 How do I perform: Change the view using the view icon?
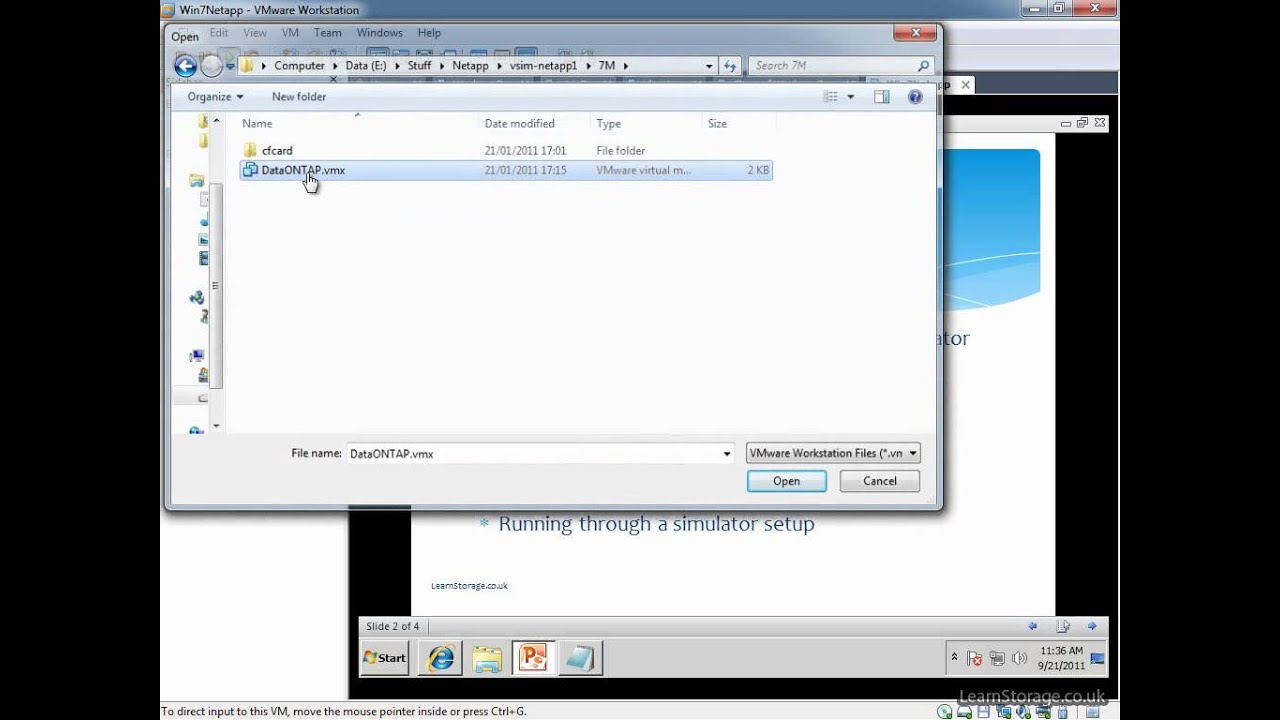(x=830, y=97)
